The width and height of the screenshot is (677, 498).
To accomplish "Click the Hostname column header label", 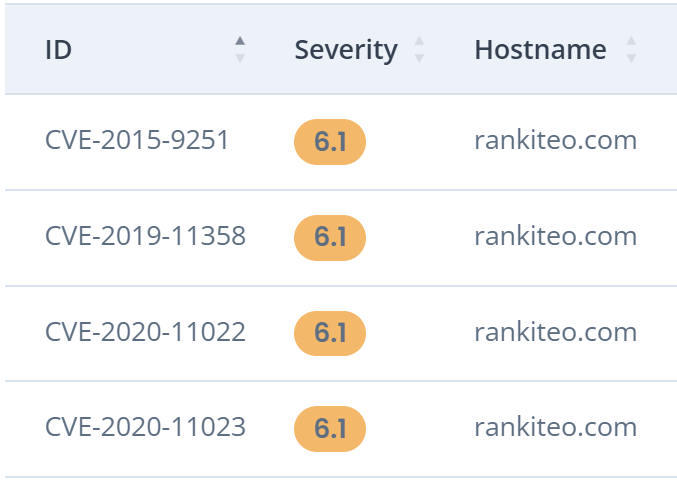I will (x=540, y=50).
